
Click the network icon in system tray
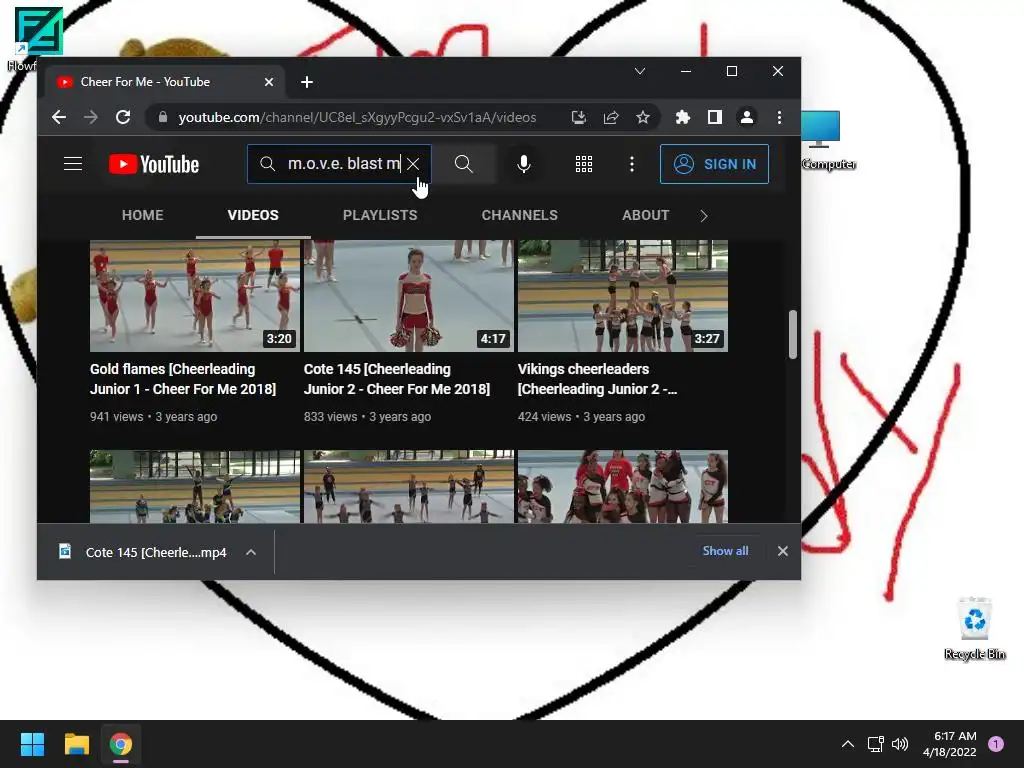point(875,744)
